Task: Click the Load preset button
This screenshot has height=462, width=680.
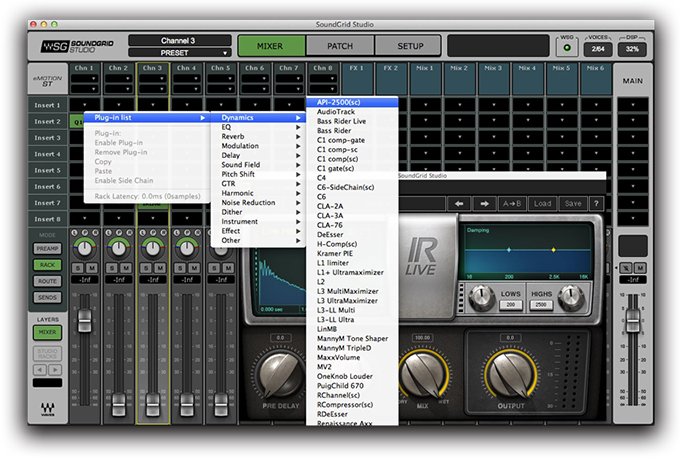Action: [x=543, y=203]
